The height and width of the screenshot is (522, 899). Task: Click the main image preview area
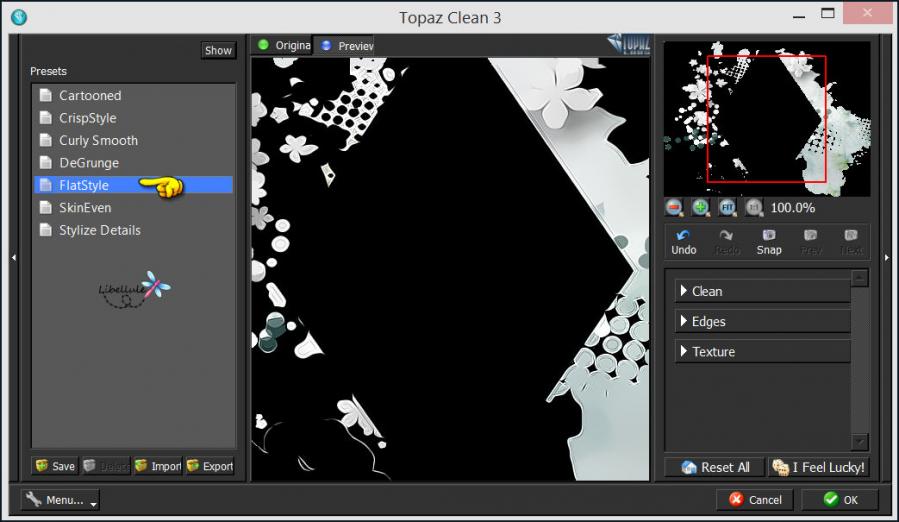pos(450,268)
